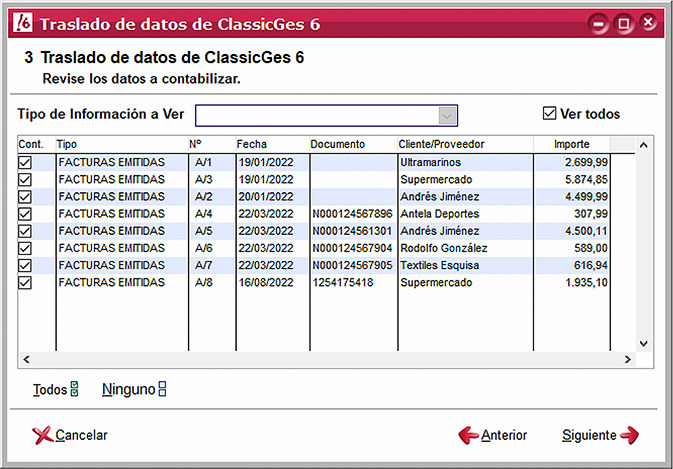Viewport: 673px width, 469px height.
Task: Click the red right arrow beside Siguiente
Action: (629, 435)
